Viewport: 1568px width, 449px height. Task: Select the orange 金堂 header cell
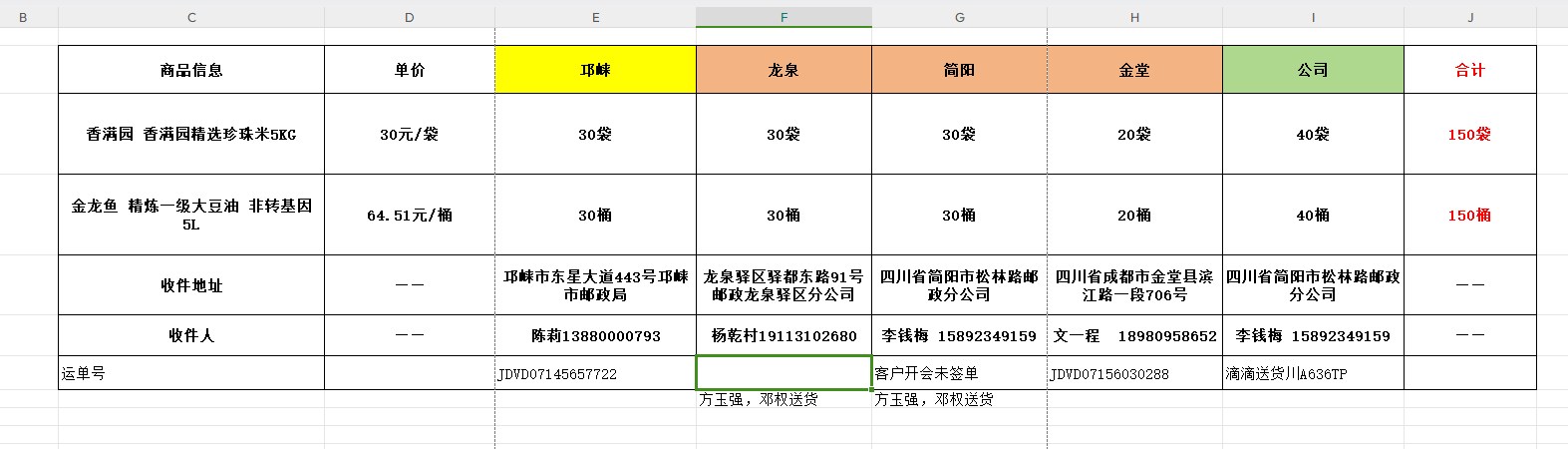pos(1134,70)
